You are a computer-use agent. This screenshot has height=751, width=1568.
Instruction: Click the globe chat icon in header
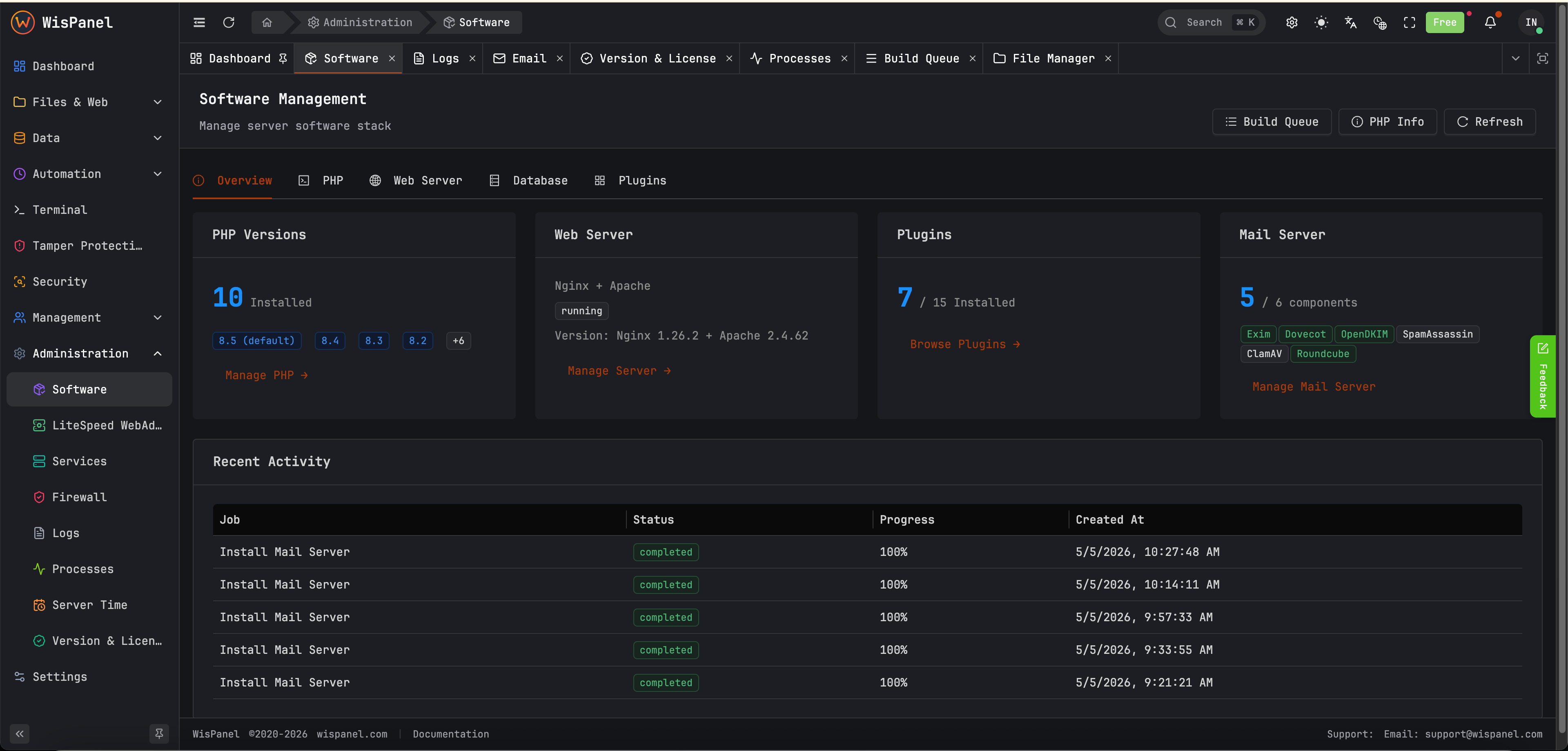click(x=1380, y=22)
